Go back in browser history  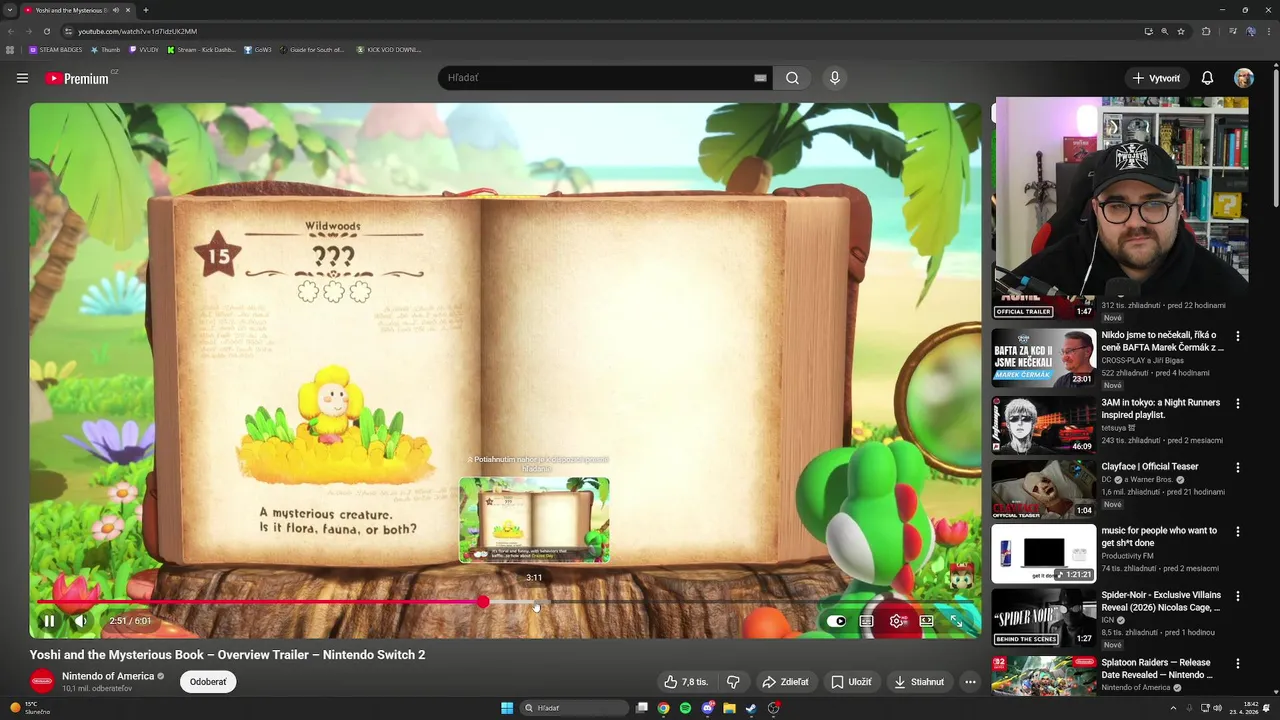pyautogui.click(x=11, y=31)
